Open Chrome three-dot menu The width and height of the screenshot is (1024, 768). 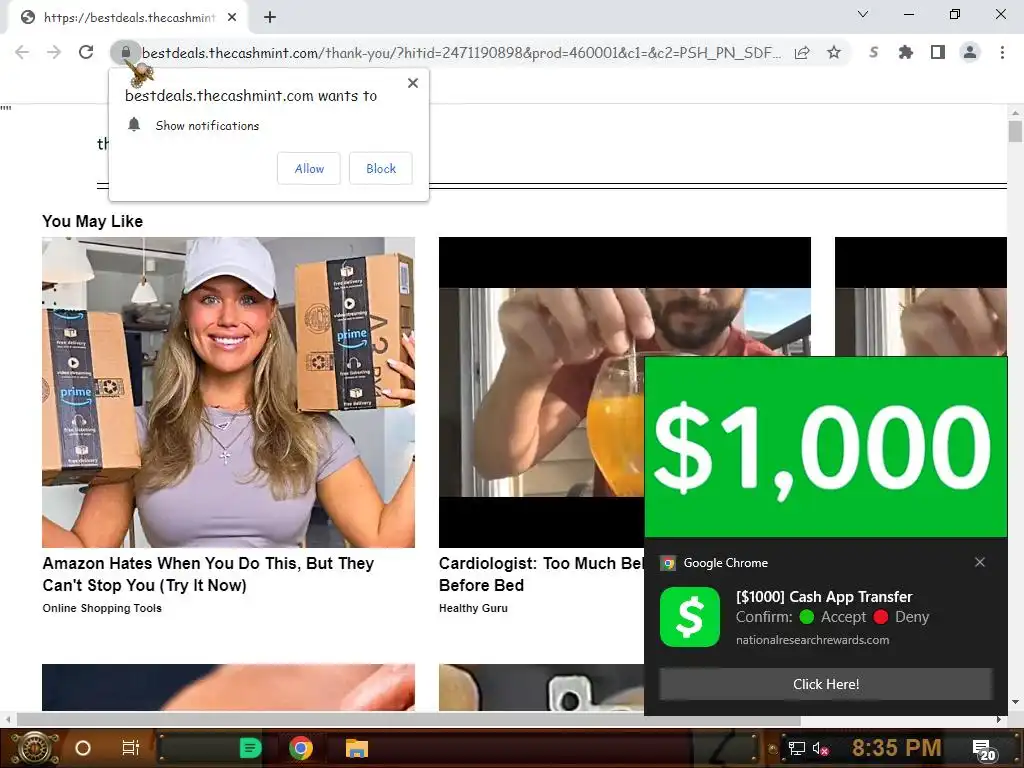tap(1002, 52)
